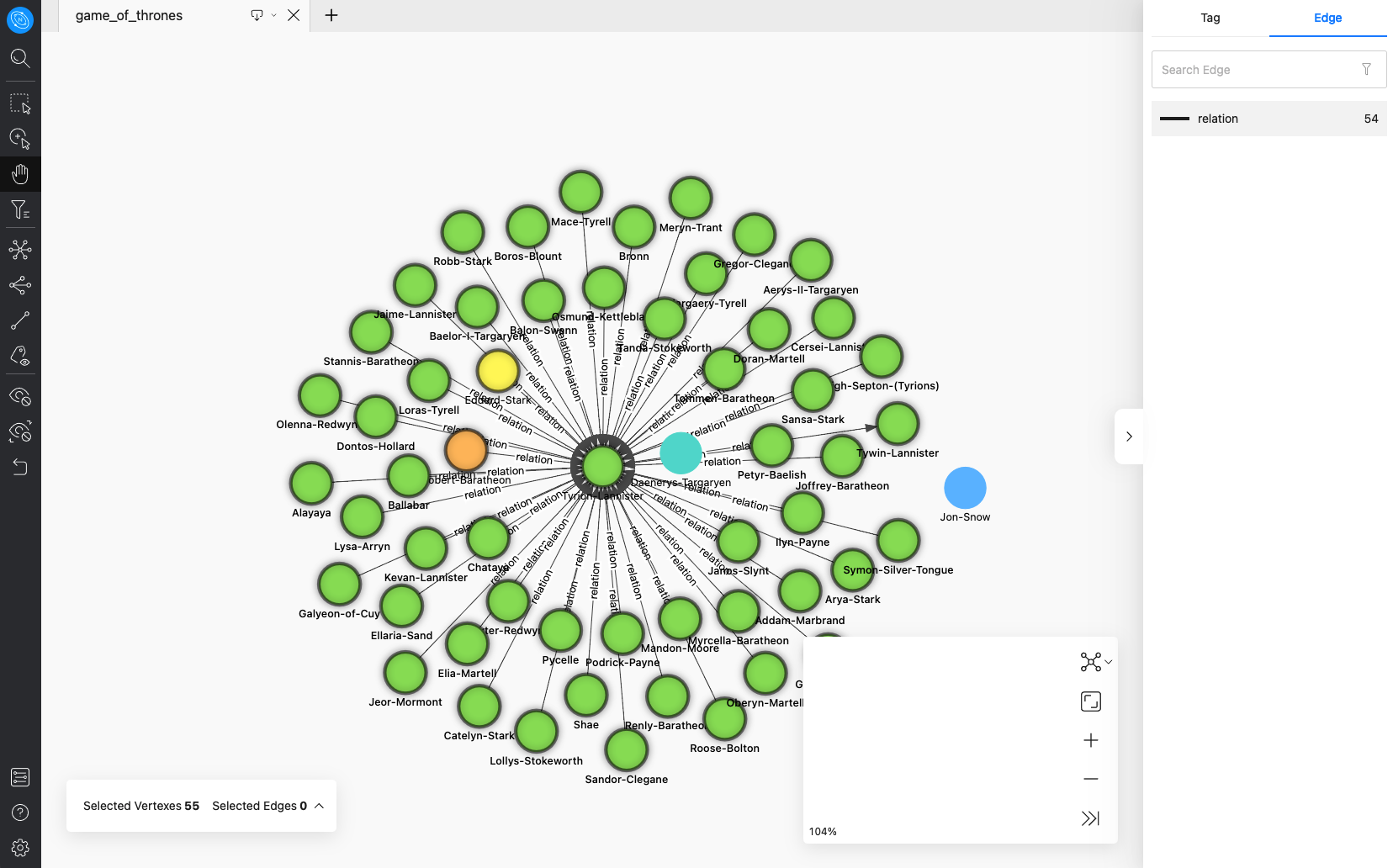Click the save snapshot icon on tab
Screen dimensions: 1393x868
pos(257,15)
